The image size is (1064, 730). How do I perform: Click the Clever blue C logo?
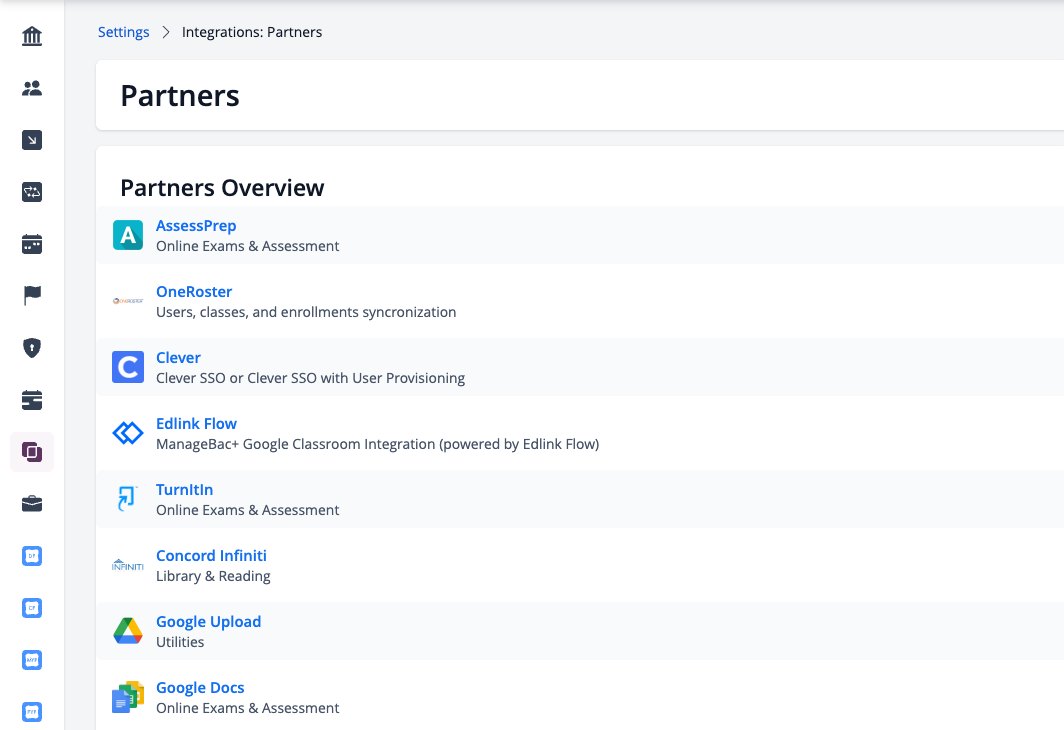[x=128, y=367]
